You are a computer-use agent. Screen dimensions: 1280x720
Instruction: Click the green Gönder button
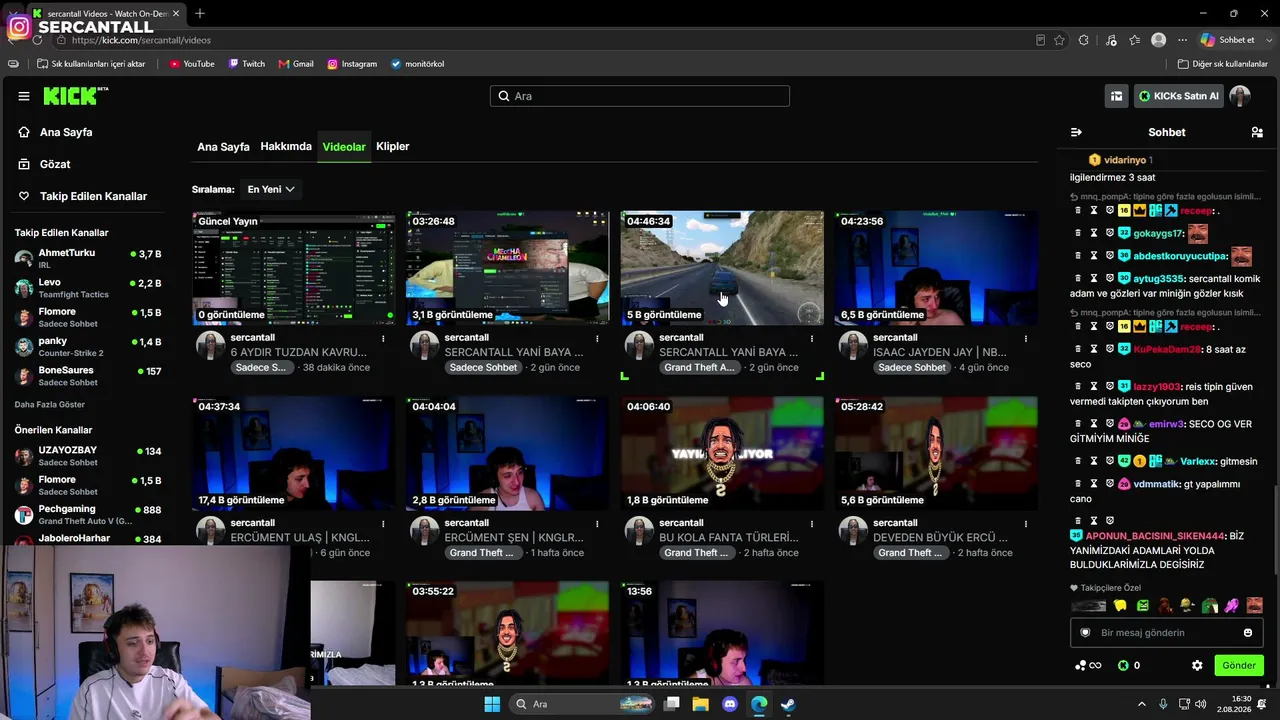[1238, 665]
